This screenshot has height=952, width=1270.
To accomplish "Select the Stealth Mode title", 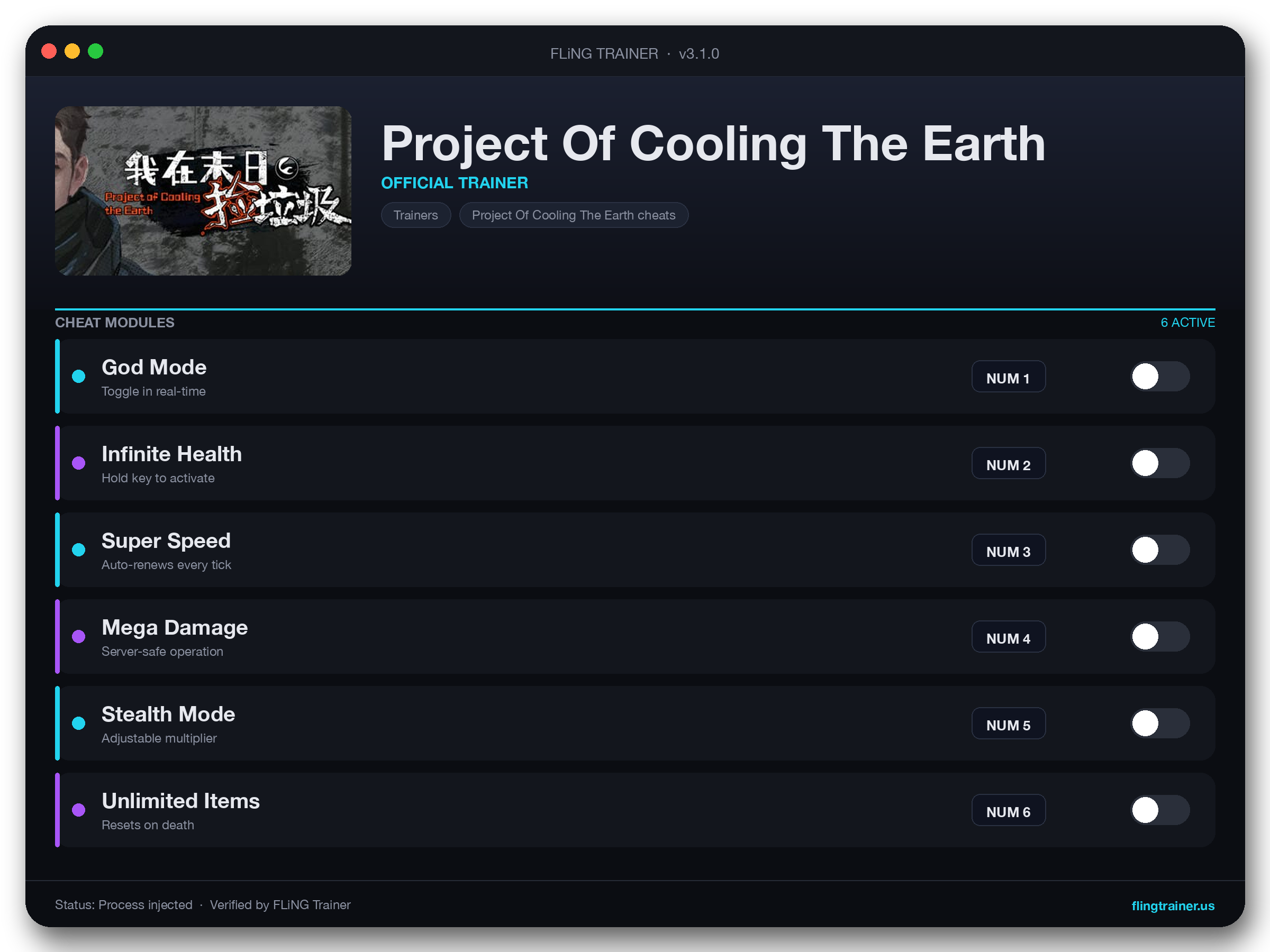I will click(168, 714).
